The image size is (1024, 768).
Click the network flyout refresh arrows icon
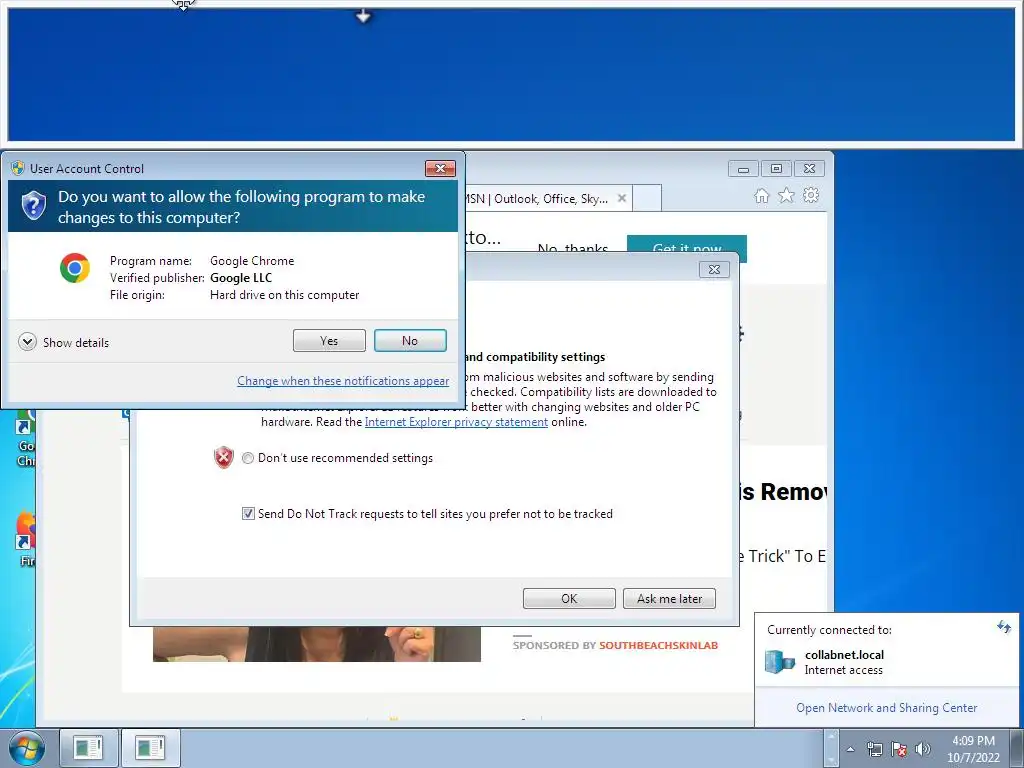point(1004,628)
